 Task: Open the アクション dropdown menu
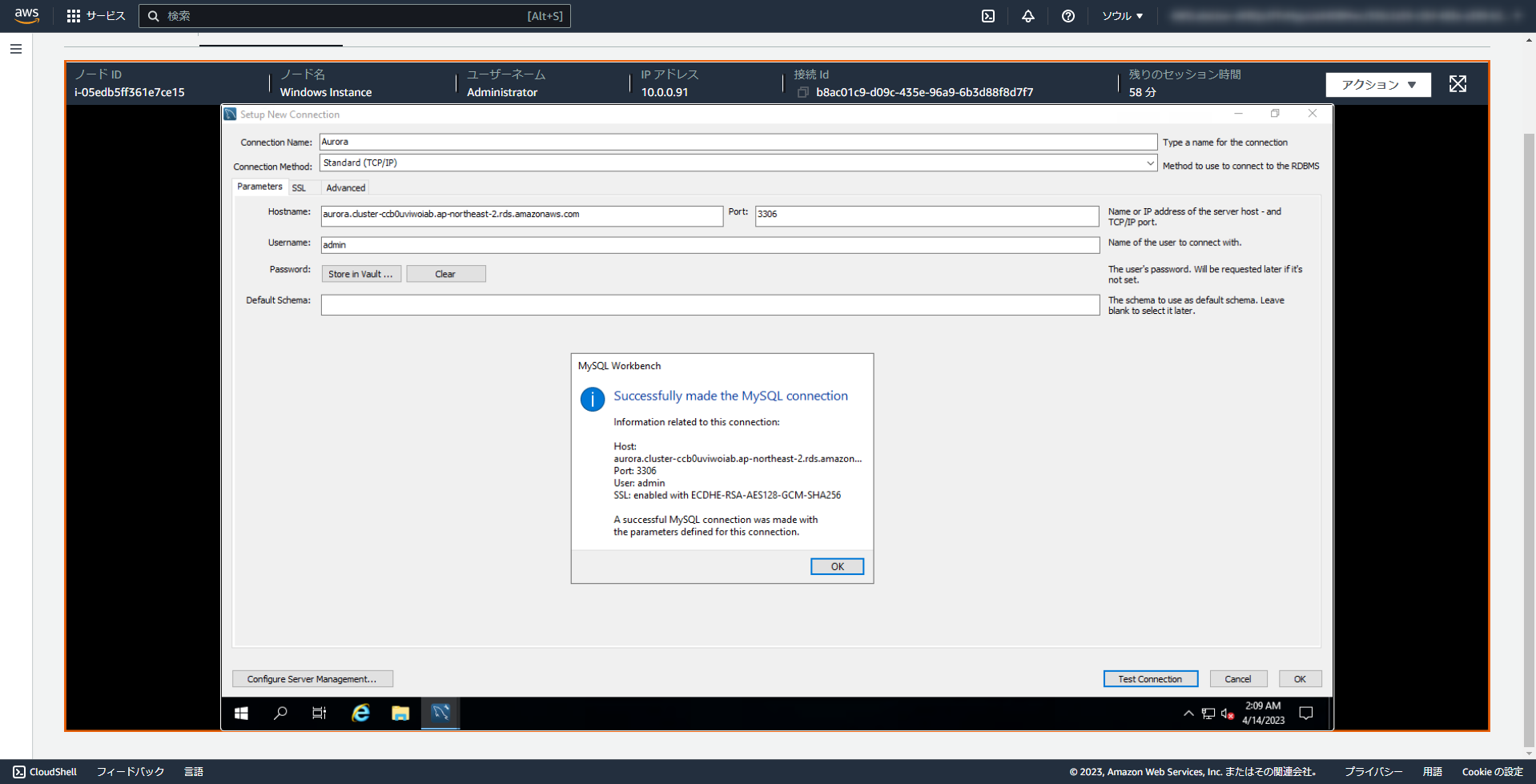(1377, 84)
